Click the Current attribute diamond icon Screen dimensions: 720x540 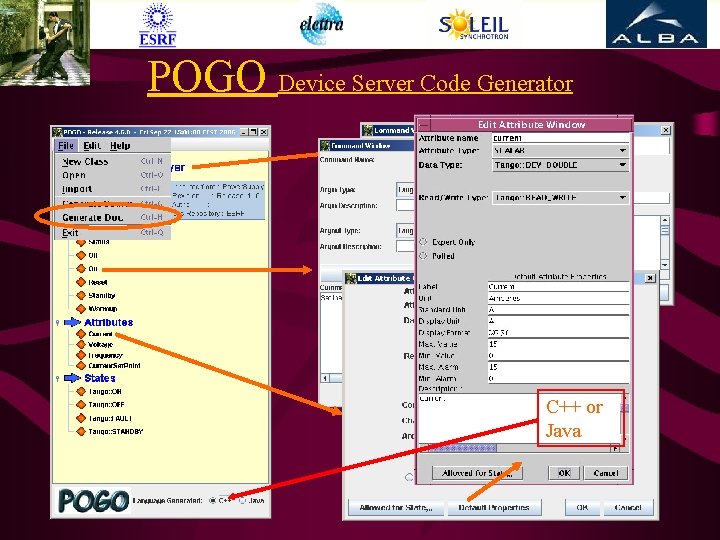coord(81,334)
